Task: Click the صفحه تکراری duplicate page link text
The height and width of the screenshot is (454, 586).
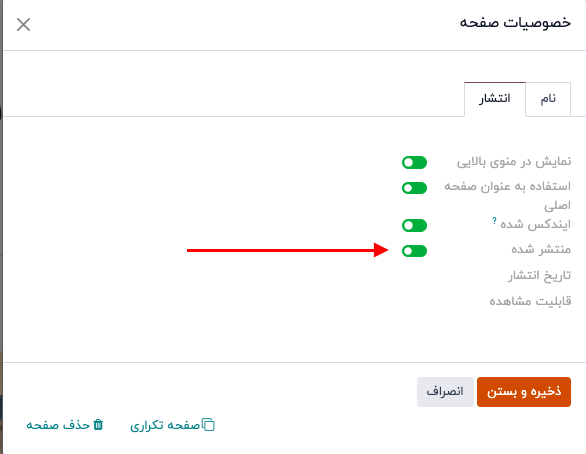Action: 165,425
